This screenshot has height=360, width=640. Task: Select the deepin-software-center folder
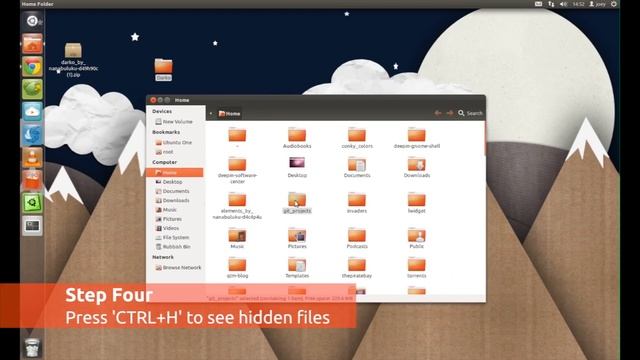[237, 170]
